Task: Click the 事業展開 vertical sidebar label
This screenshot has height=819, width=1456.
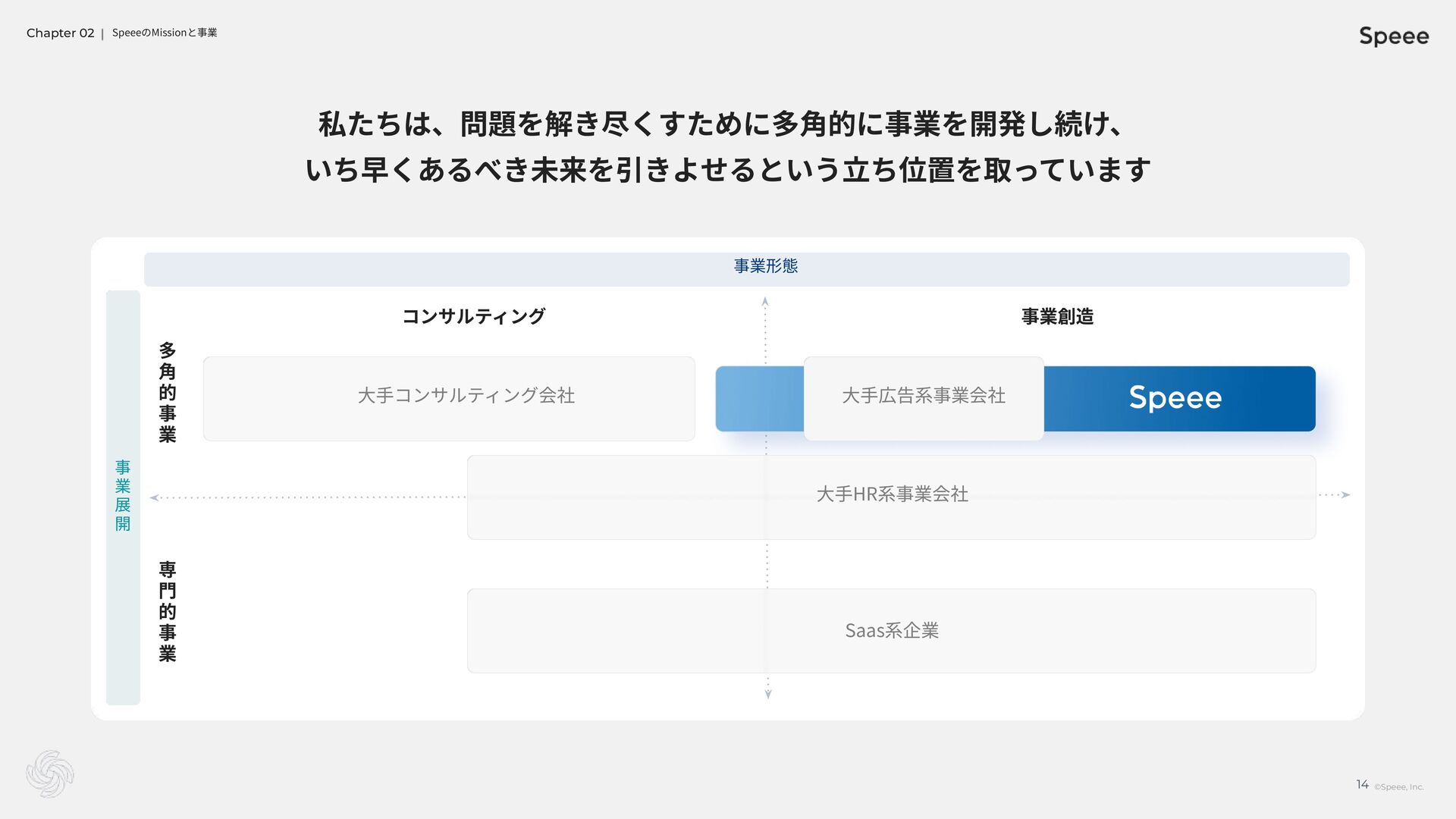Action: [x=123, y=496]
